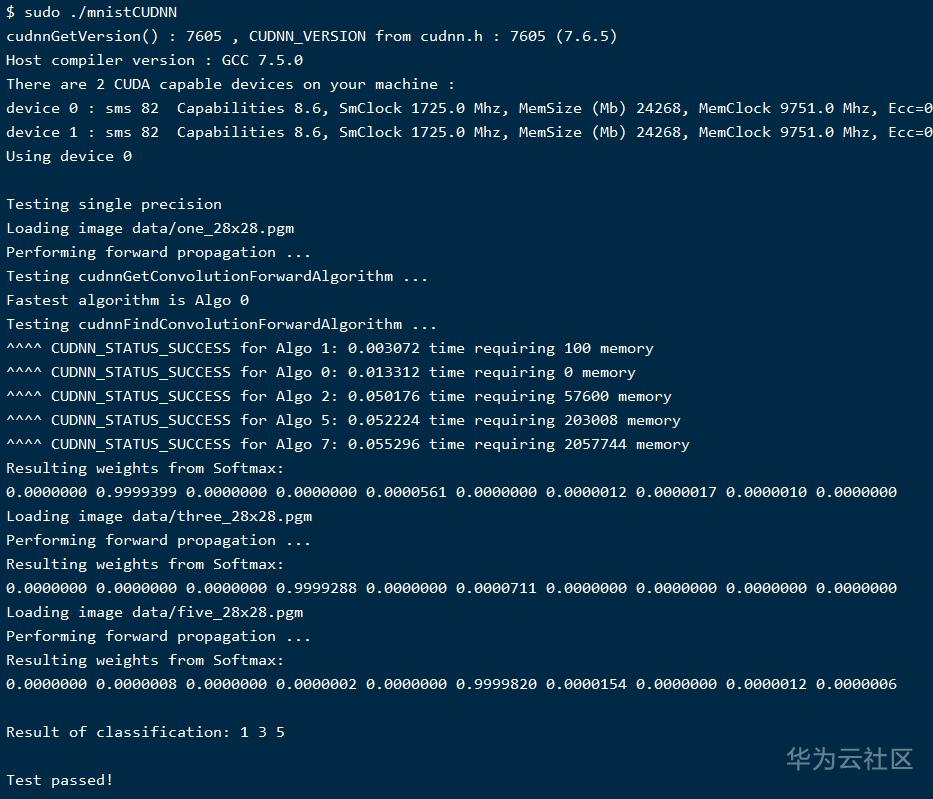Click "Result of classification: 1 3 5" line

[x=145, y=732]
